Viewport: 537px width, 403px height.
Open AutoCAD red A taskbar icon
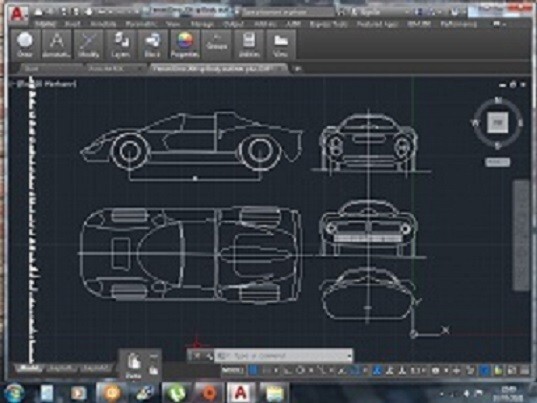click(x=241, y=392)
